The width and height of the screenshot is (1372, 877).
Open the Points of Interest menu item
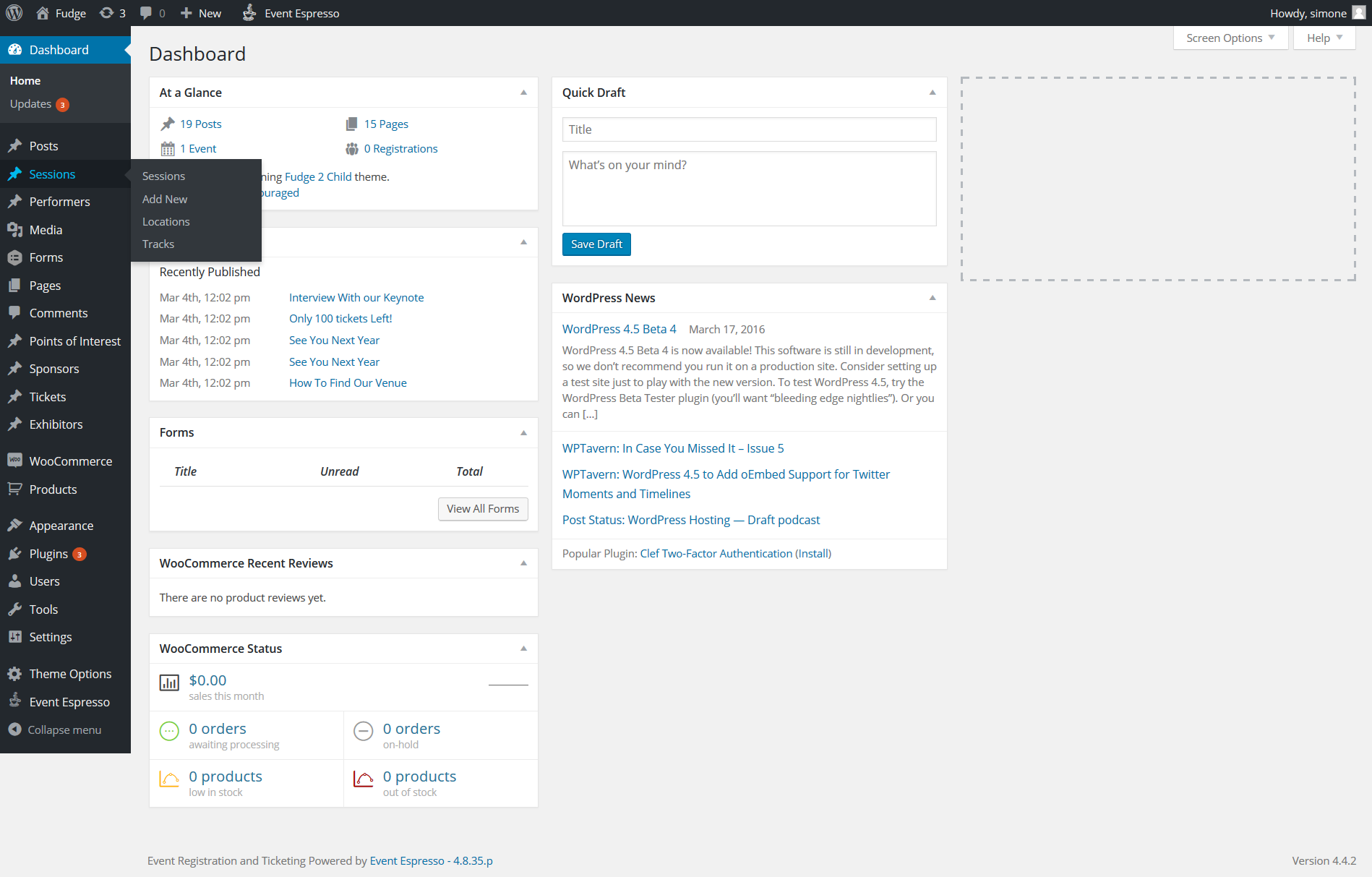tap(65, 341)
